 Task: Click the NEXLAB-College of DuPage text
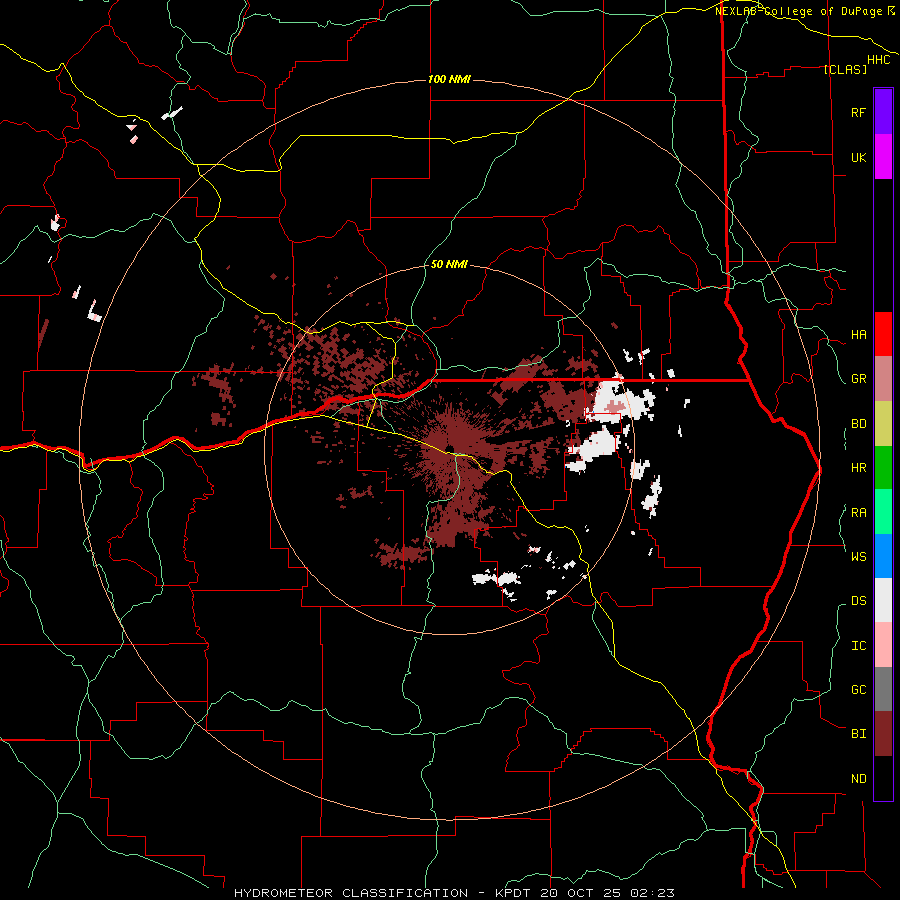click(800, 11)
